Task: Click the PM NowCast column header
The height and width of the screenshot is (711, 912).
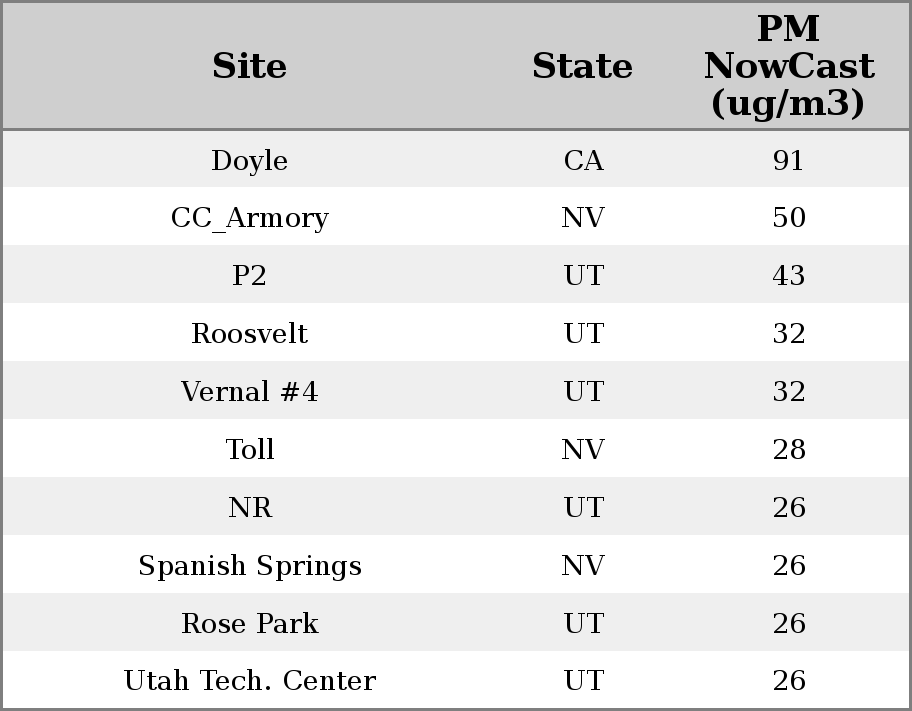Action: (x=788, y=66)
